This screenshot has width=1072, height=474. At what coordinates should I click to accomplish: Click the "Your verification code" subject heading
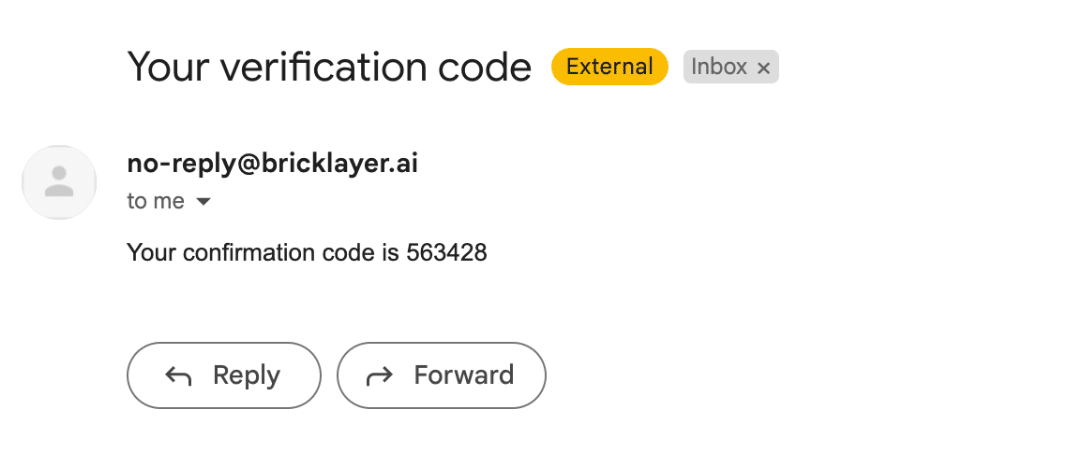(329, 67)
